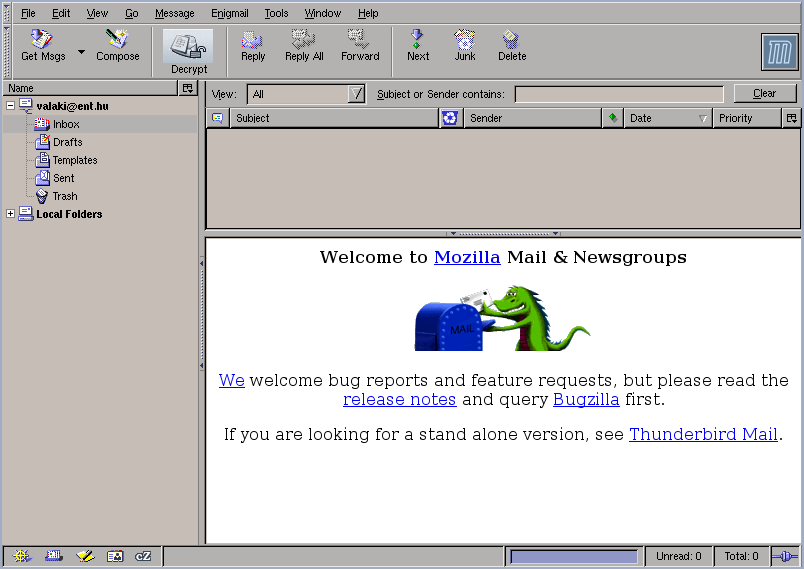Image resolution: width=804 pixels, height=569 pixels.
Task: Open the Window menu
Action: [323, 13]
